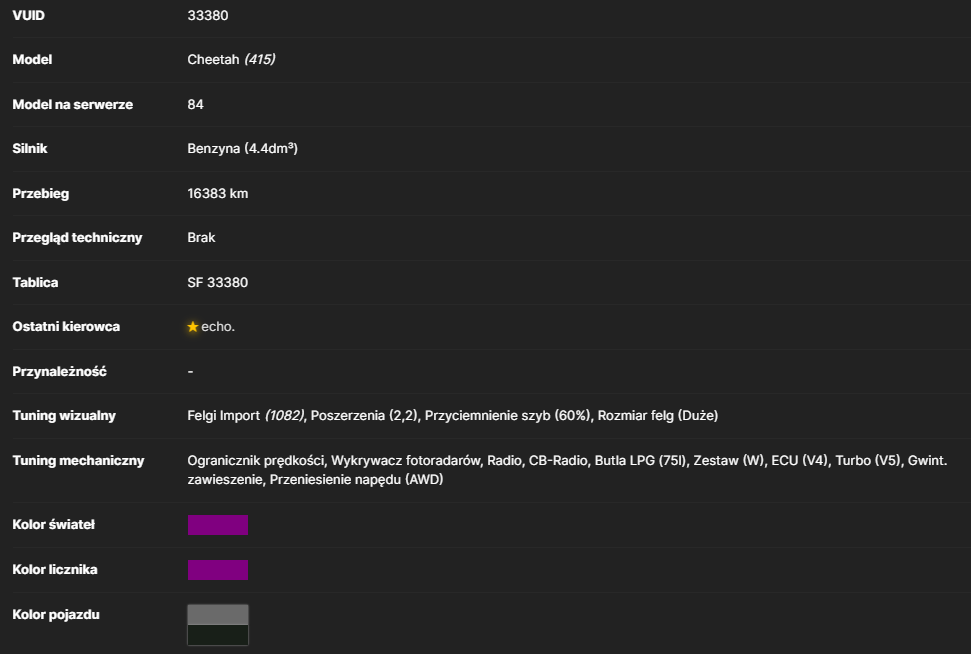Click the Ogranicznik prędkości tuning entry
The image size is (971, 654).
[x=256, y=461]
